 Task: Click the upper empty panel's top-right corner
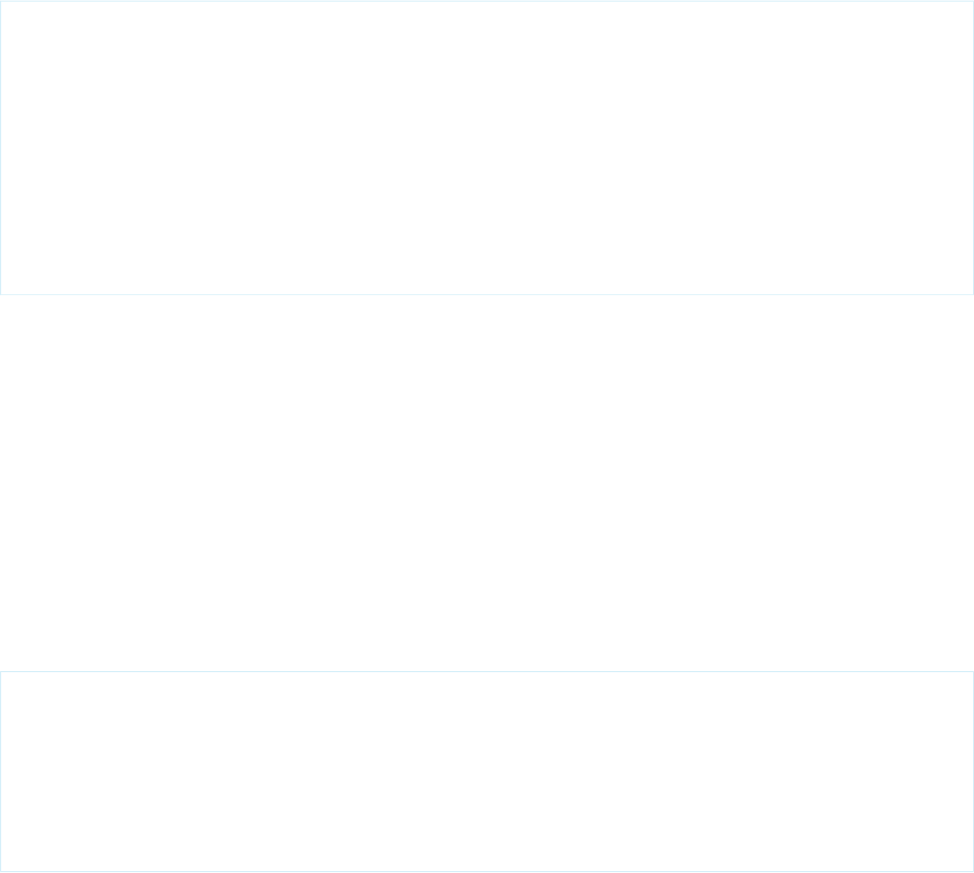pyautogui.click(x=972, y=1)
